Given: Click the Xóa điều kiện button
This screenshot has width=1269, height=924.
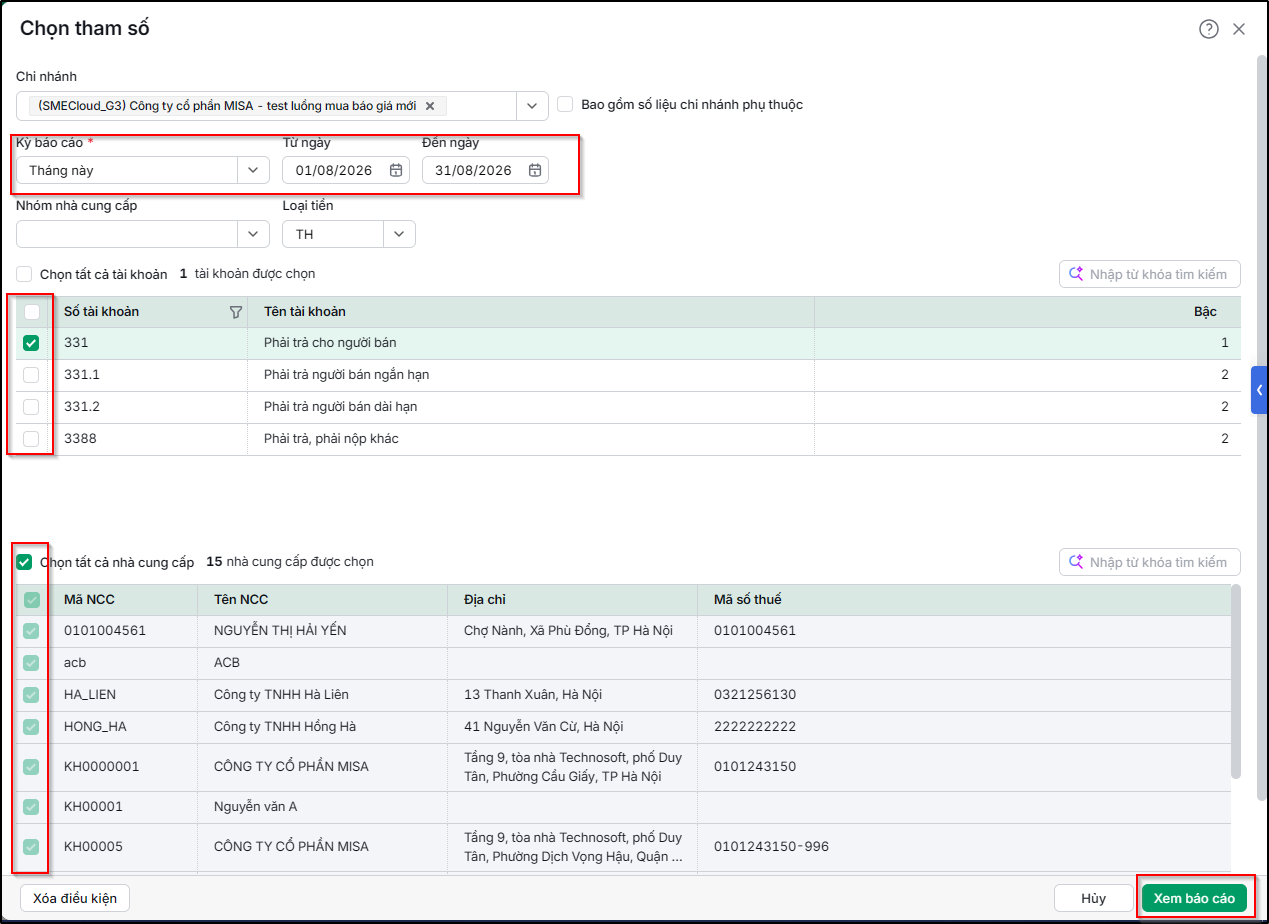Looking at the screenshot, I should pos(75,898).
